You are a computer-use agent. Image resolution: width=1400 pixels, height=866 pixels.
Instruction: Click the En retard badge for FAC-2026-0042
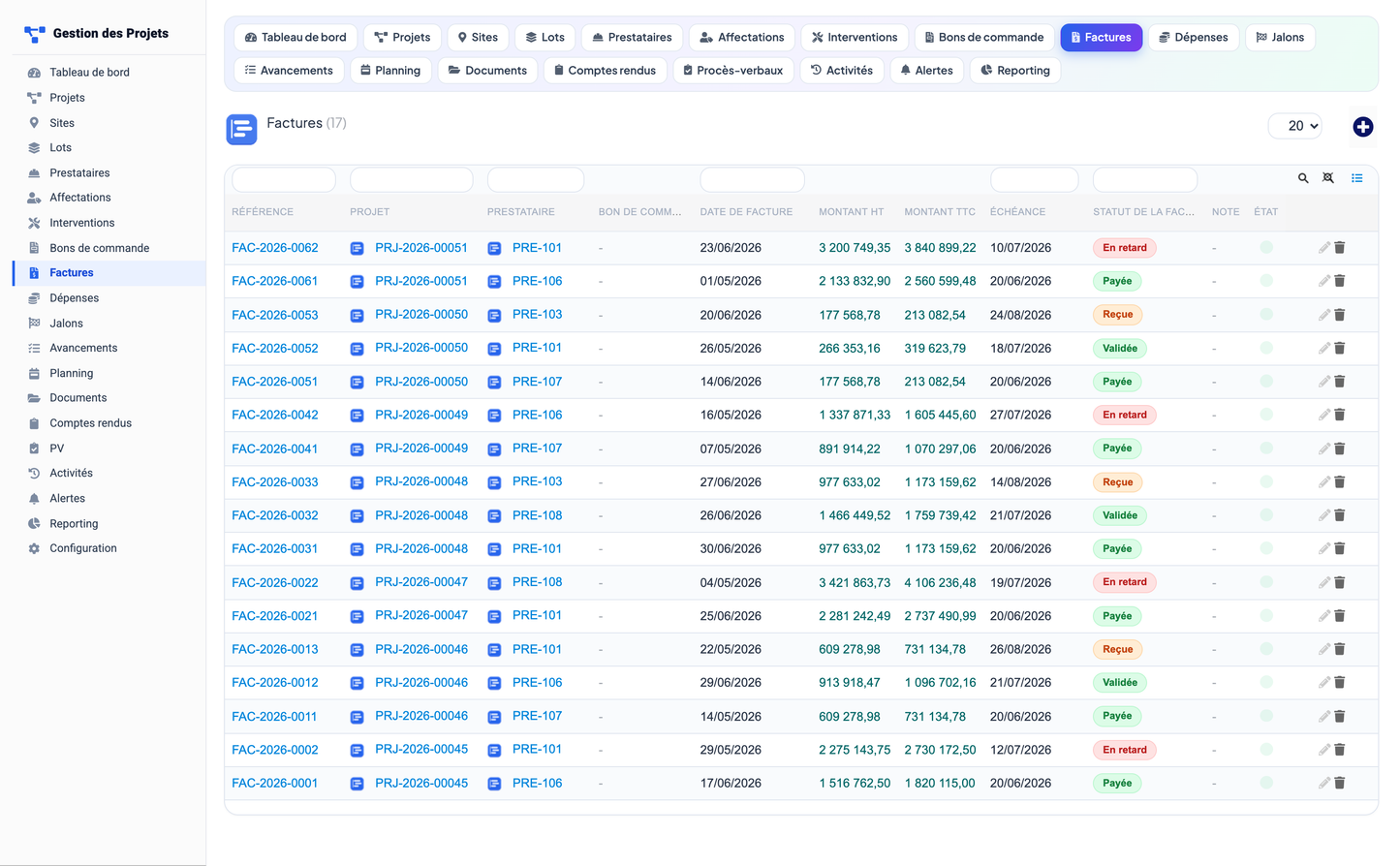point(1125,415)
